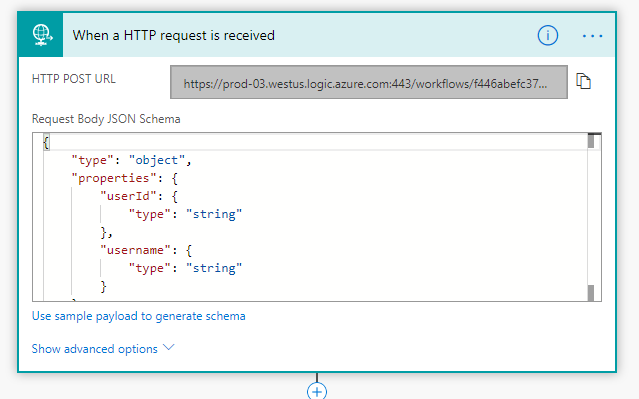Screen dimensions: 639x399
Task: Click the opening brace on first schema line
Action: (46, 142)
